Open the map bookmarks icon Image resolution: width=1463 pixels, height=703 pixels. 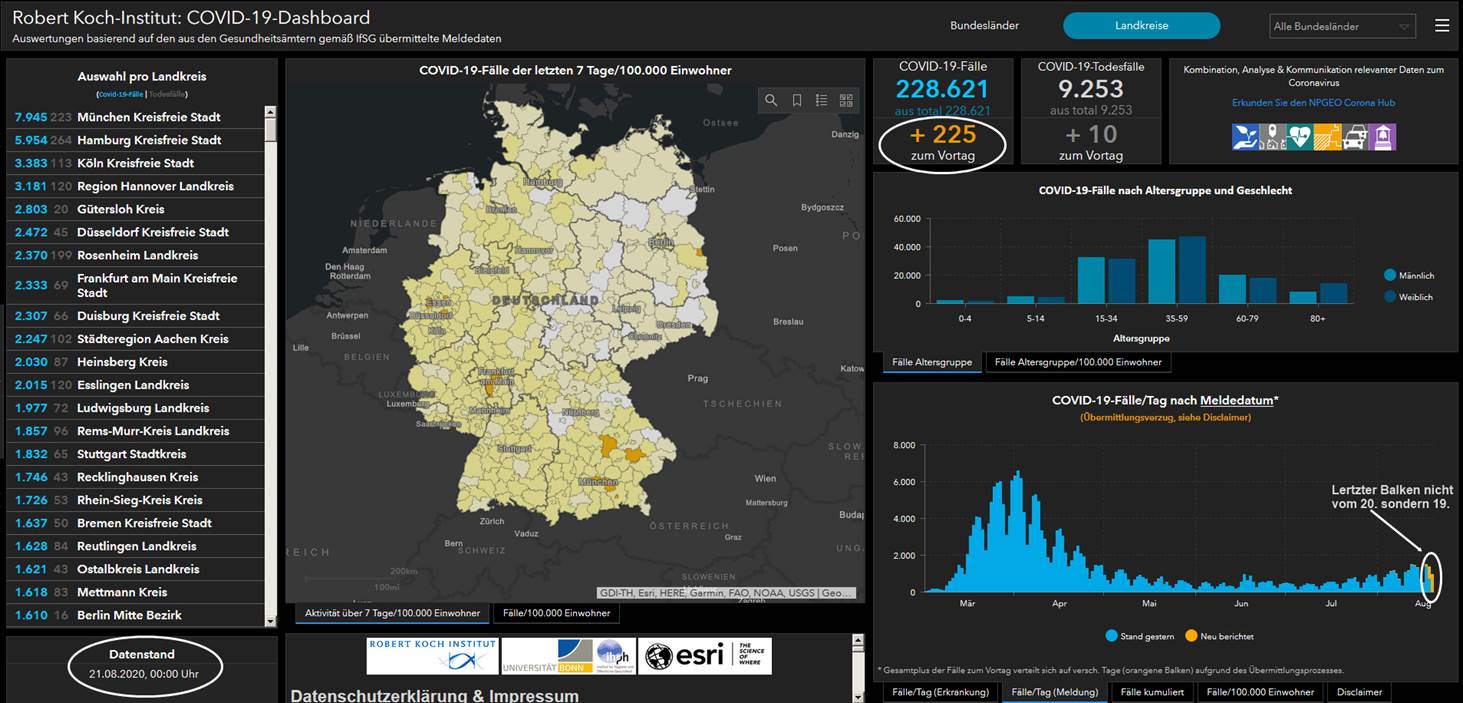[797, 100]
